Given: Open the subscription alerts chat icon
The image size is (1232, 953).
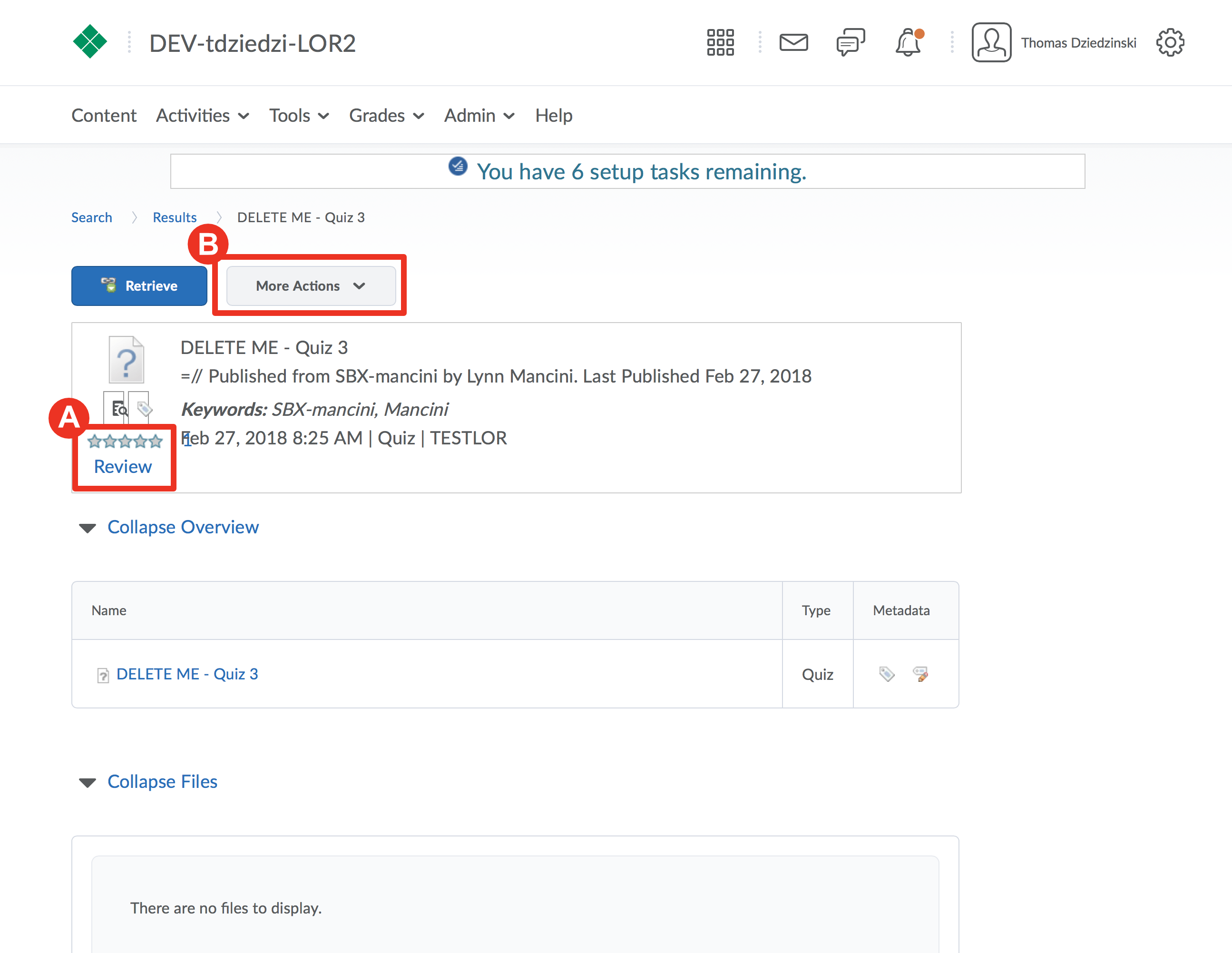Looking at the screenshot, I should 851,43.
